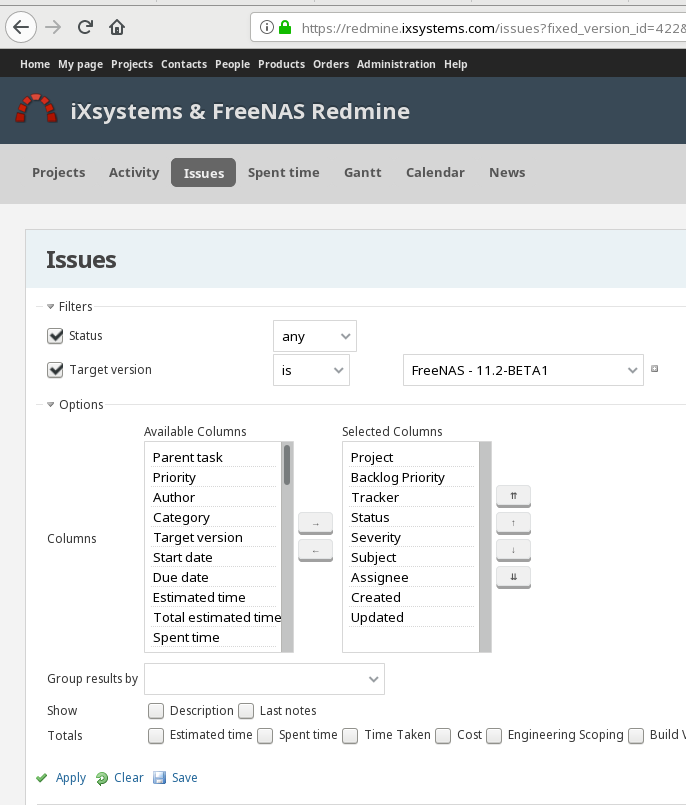
Task: Open the Target version operator dropdown showing is
Action: [x=311, y=370]
